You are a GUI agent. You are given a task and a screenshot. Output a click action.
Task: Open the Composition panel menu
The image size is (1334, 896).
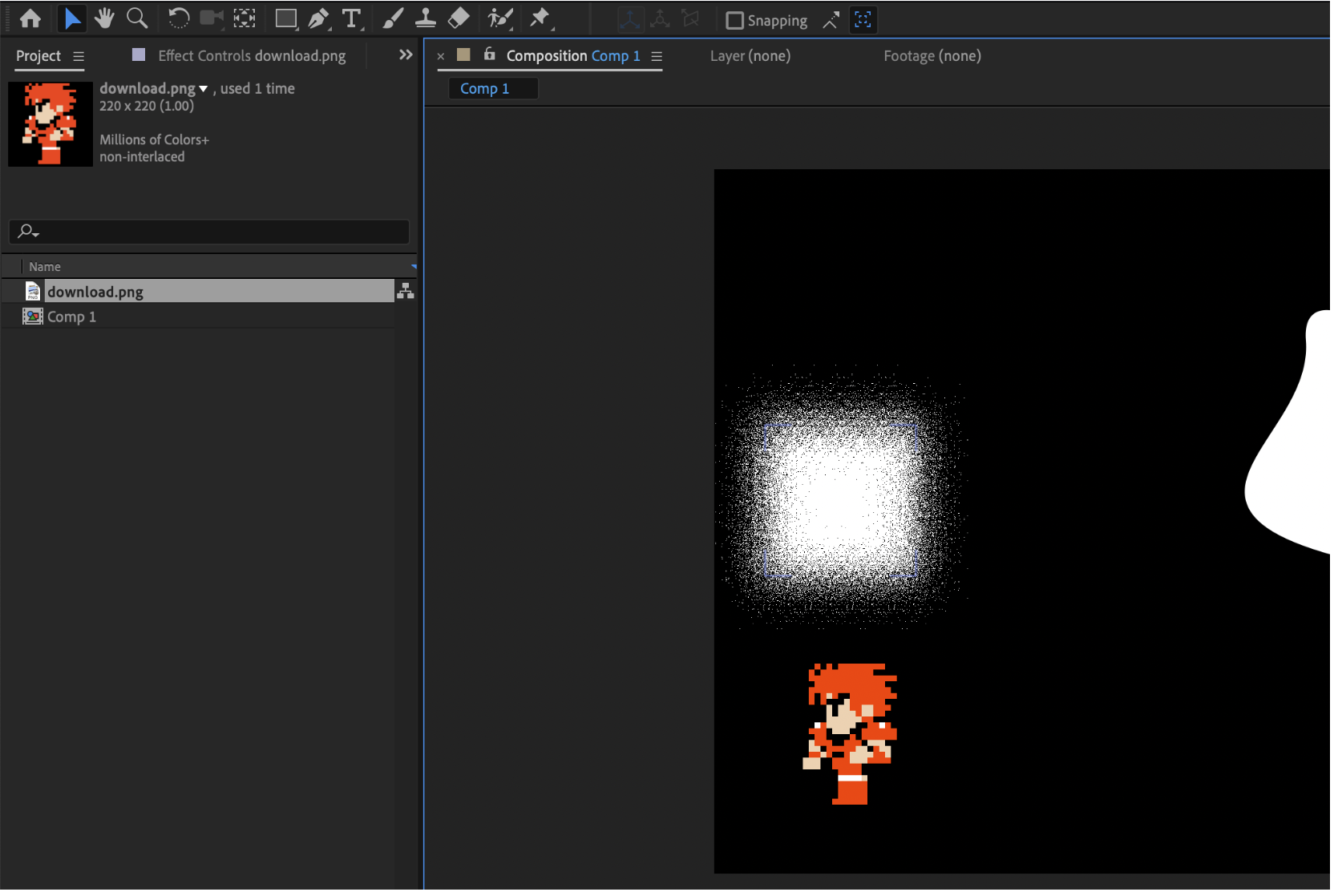657,56
